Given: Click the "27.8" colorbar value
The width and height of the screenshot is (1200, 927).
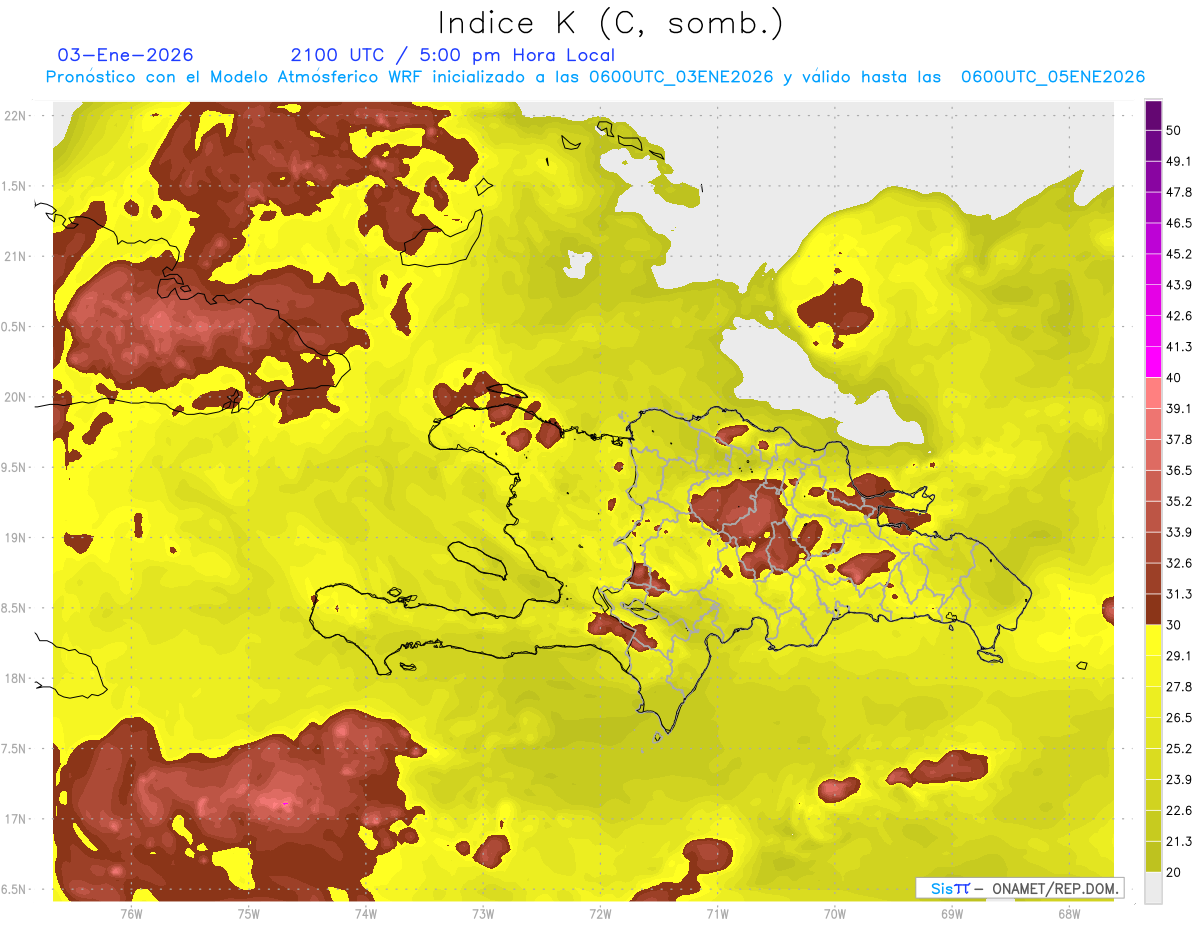Looking at the screenshot, I should point(1180,687).
